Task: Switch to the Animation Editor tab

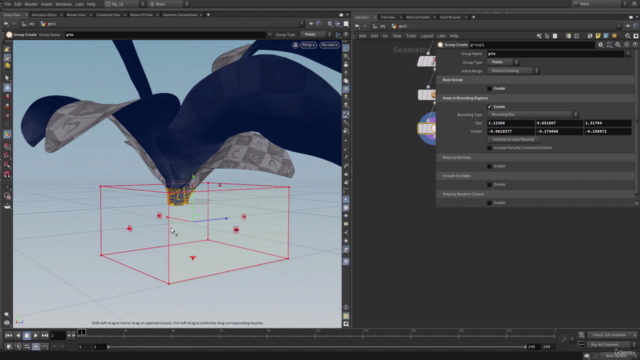Action: (44, 15)
